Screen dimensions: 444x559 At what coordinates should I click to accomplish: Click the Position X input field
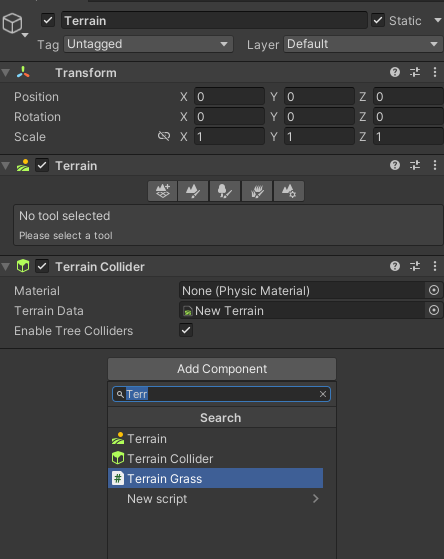tap(229, 97)
